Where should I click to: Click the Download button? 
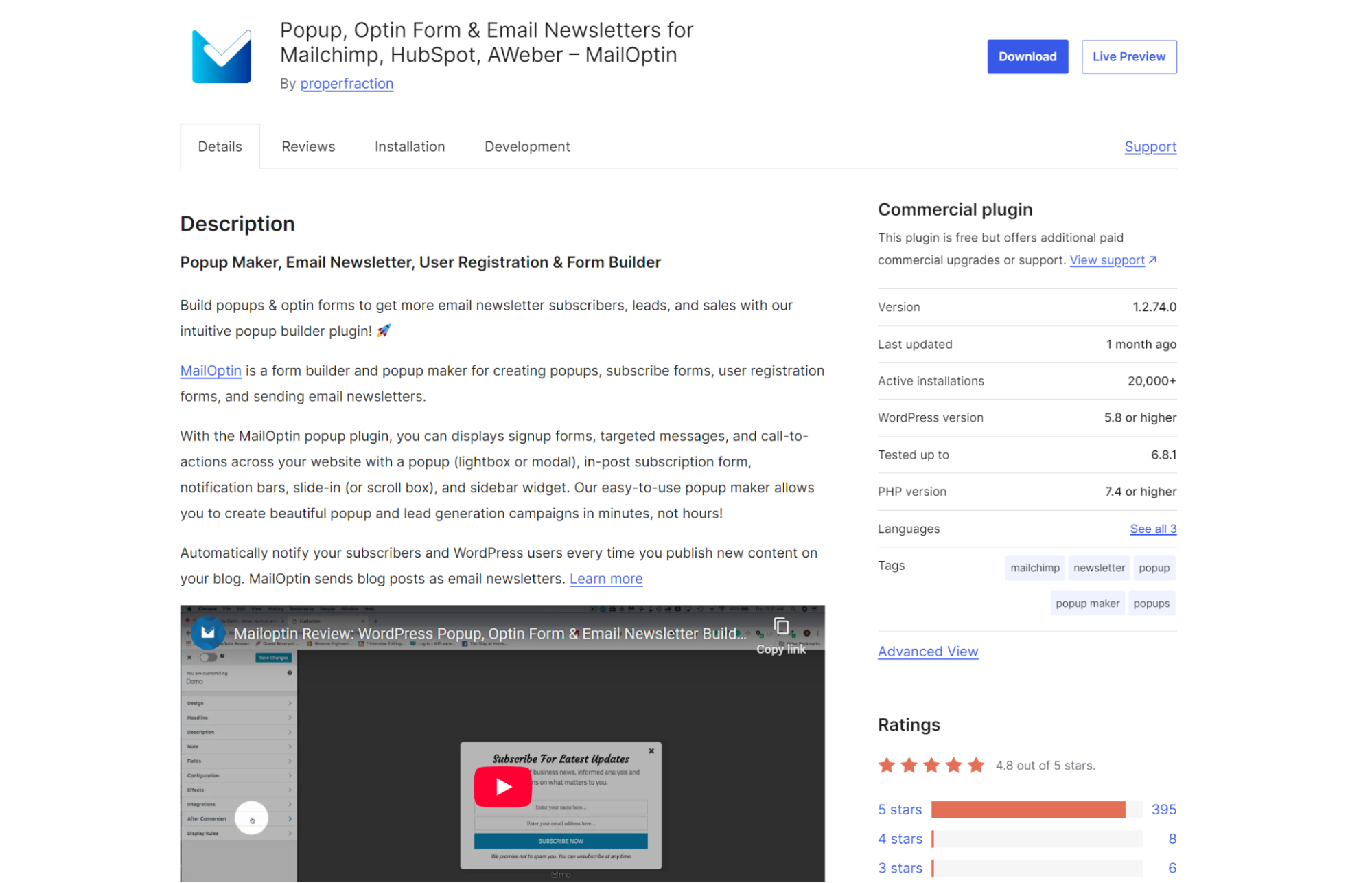pos(1027,56)
